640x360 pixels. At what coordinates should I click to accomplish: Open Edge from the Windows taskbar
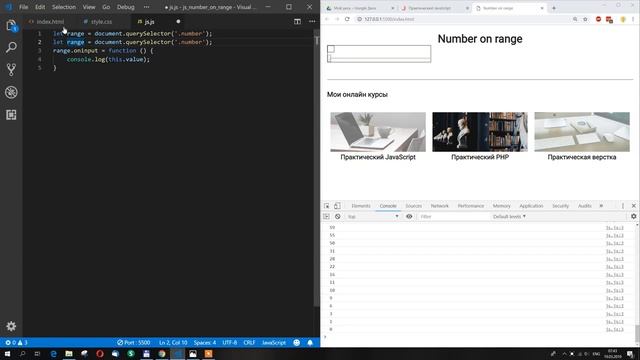[x=53, y=354]
